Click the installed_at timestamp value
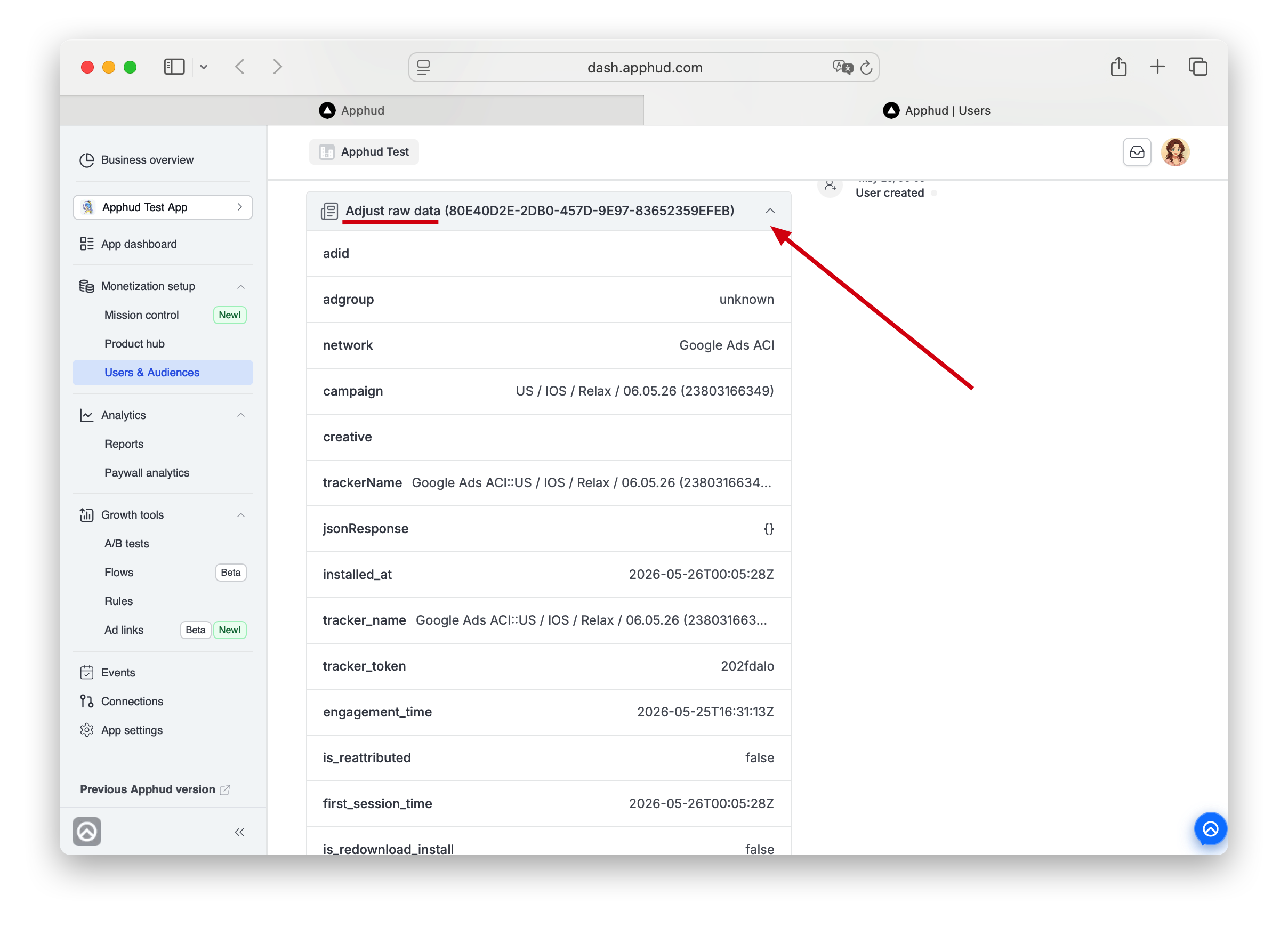This screenshot has height=935, width=1288. 701,575
